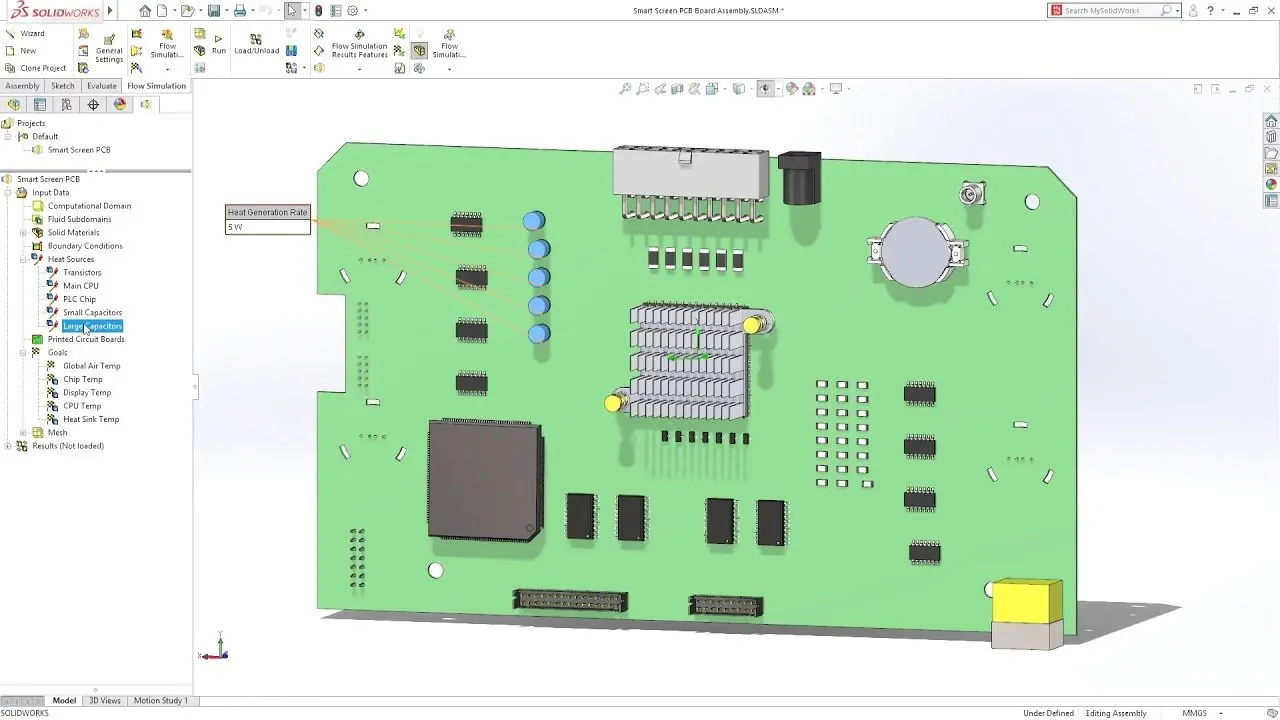Collapse the Input Data node
This screenshot has width=1280, height=720.
(x=9, y=192)
